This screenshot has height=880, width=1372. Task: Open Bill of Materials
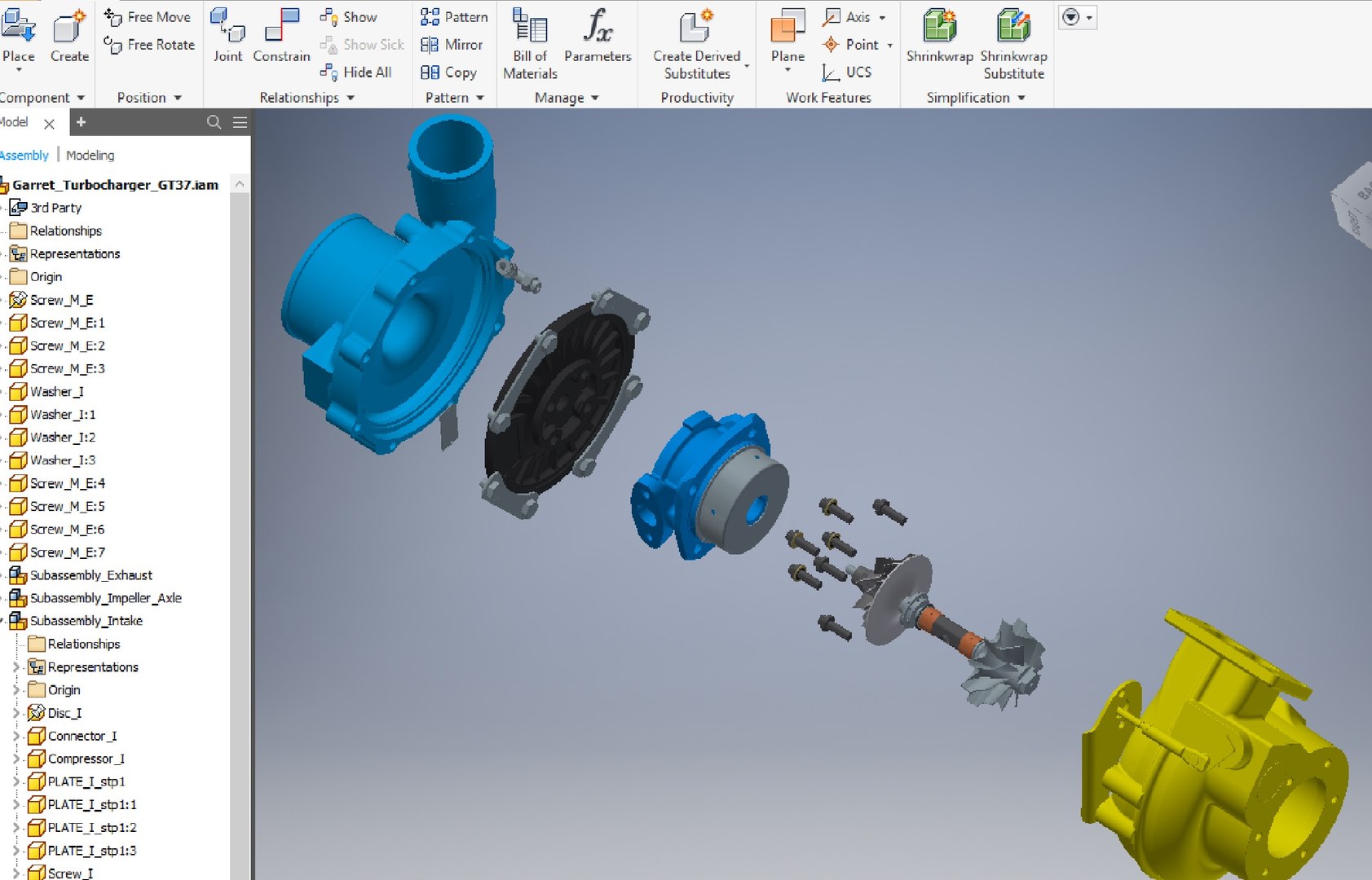(530, 44)
